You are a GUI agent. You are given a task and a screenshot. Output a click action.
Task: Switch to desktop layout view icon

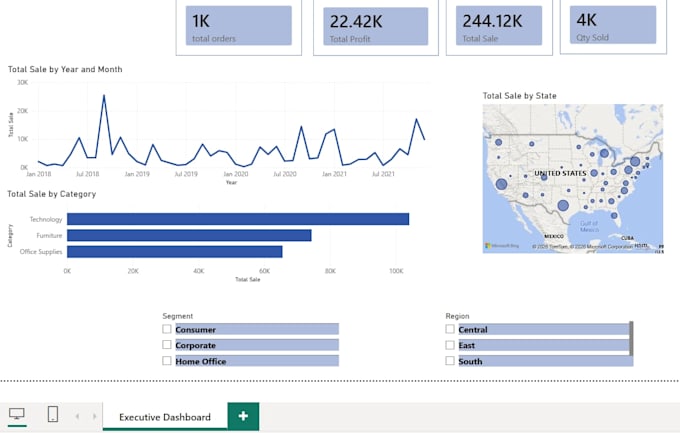pyautogui.click(x=17, y=414)
